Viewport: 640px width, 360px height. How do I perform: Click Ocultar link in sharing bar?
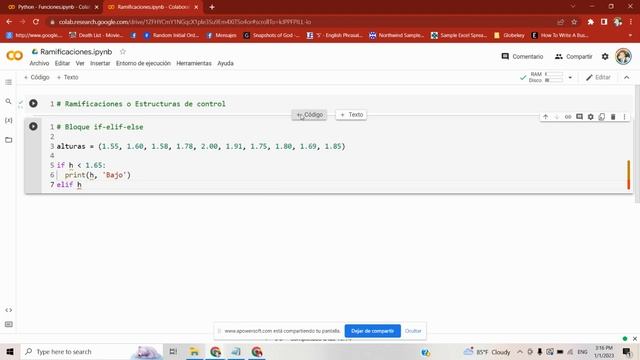click(413, 331)
